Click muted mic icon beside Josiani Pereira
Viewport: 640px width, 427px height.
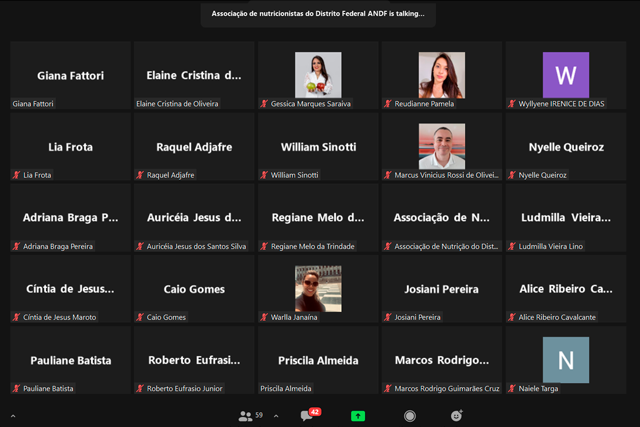[387, 317]
